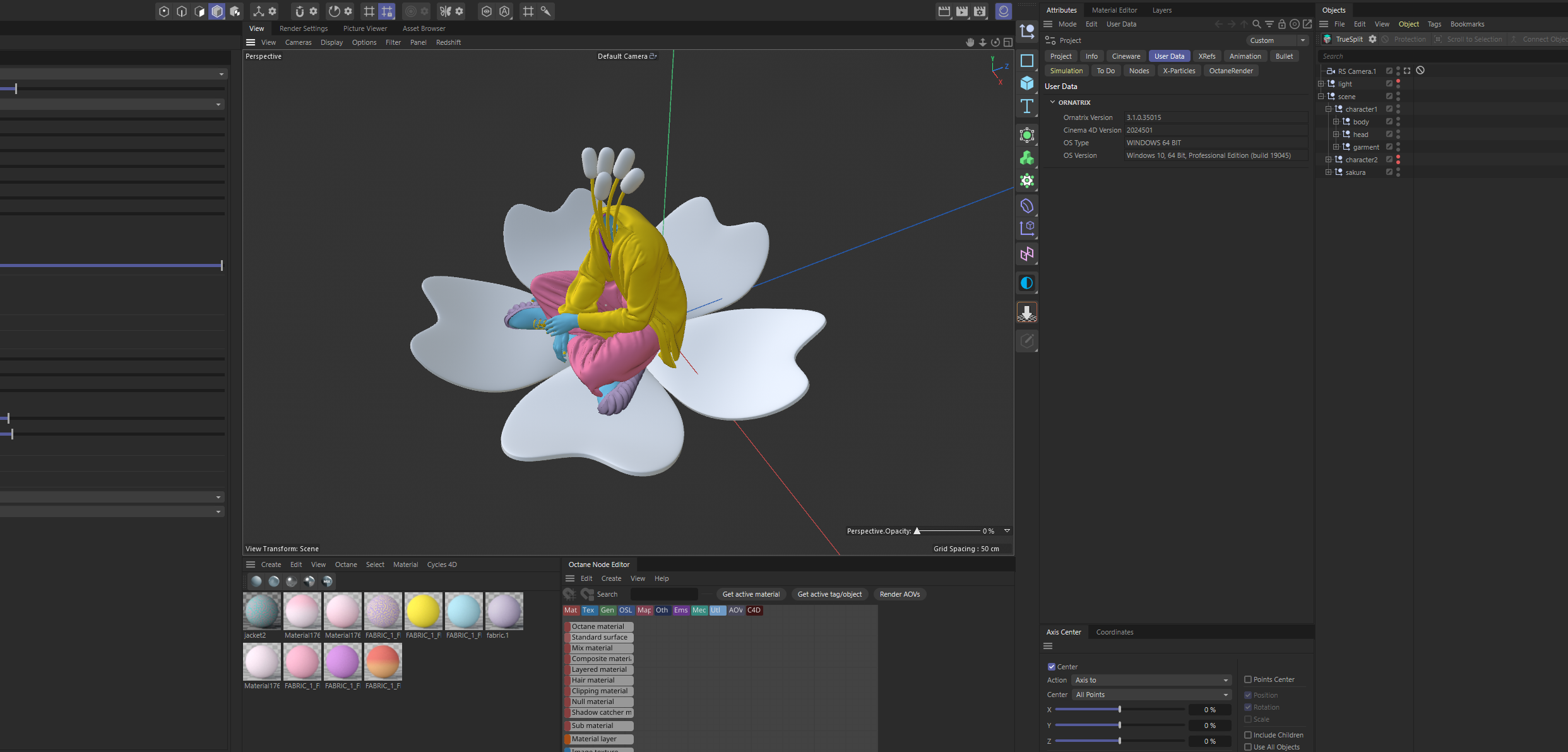Click the Text spline tool icon

click(x=1027, y=107)
